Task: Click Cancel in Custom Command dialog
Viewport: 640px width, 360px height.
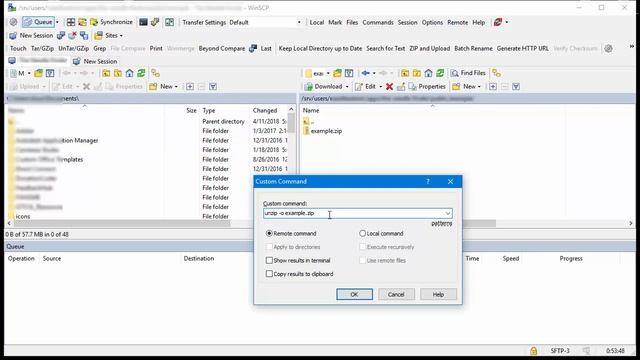Action: click(396, 294)
